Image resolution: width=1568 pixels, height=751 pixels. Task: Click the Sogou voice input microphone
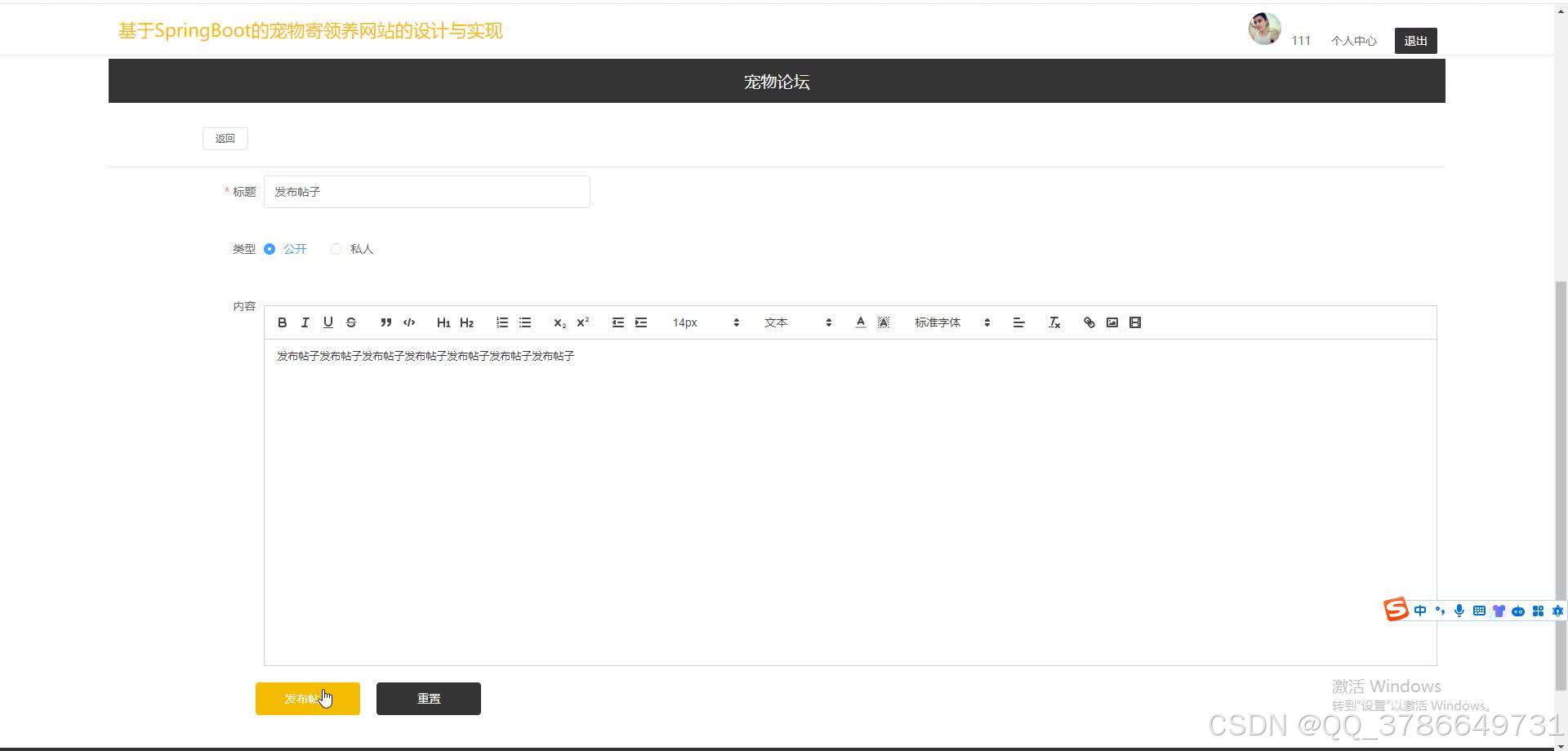pyautogui.click(x=1459, y=611)
